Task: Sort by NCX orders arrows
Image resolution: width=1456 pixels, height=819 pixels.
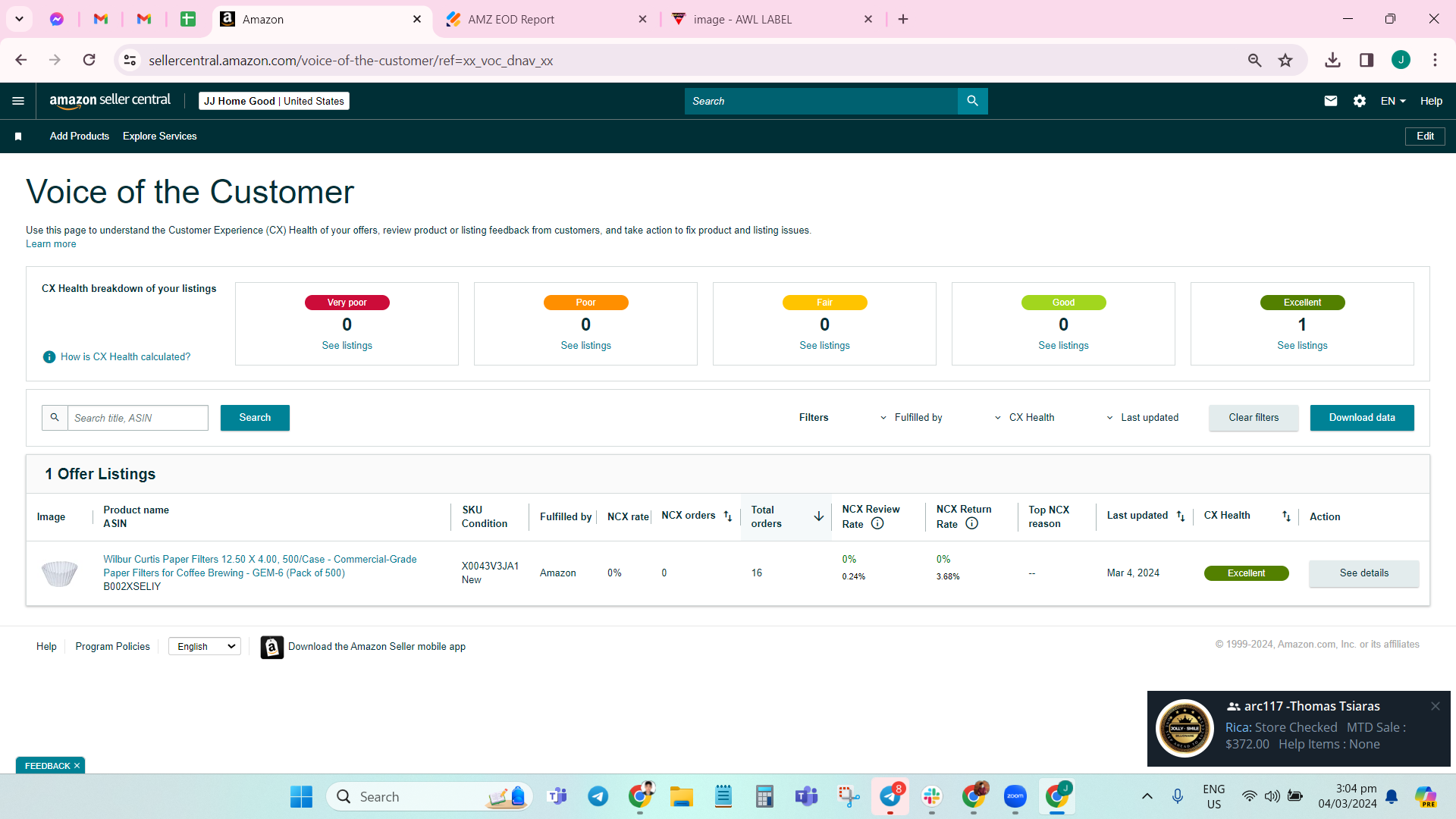Action: (728, 516)
